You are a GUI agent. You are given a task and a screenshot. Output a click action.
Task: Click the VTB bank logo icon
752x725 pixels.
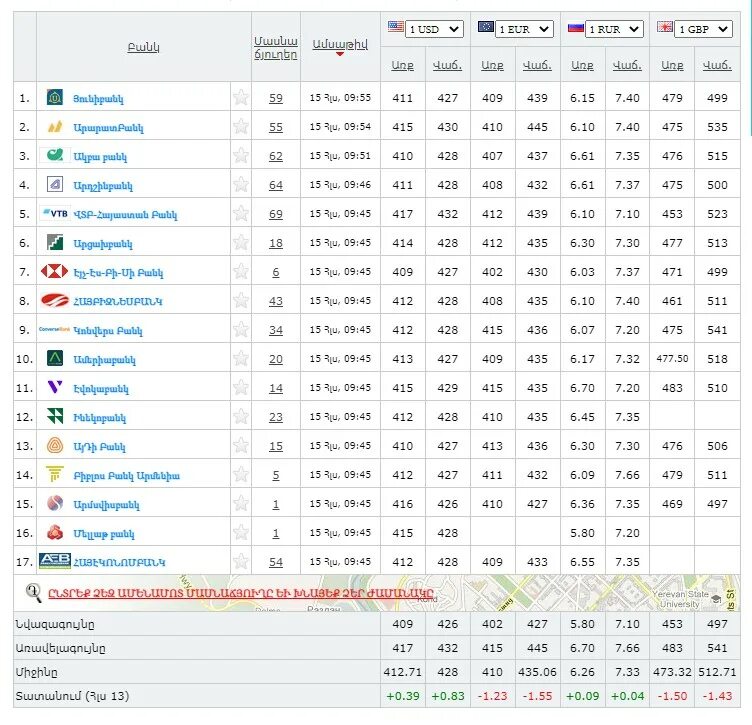click(x=55, y=213)
